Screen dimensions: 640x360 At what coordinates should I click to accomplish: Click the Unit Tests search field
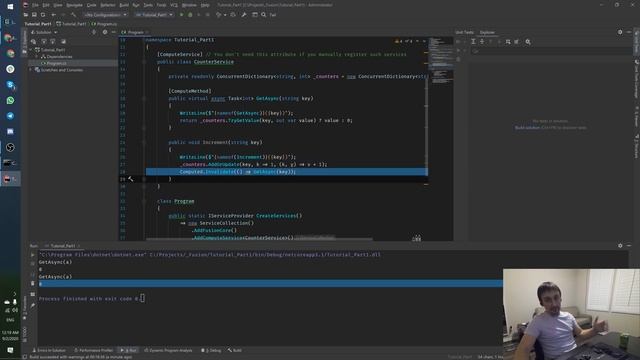pos(551,51)
